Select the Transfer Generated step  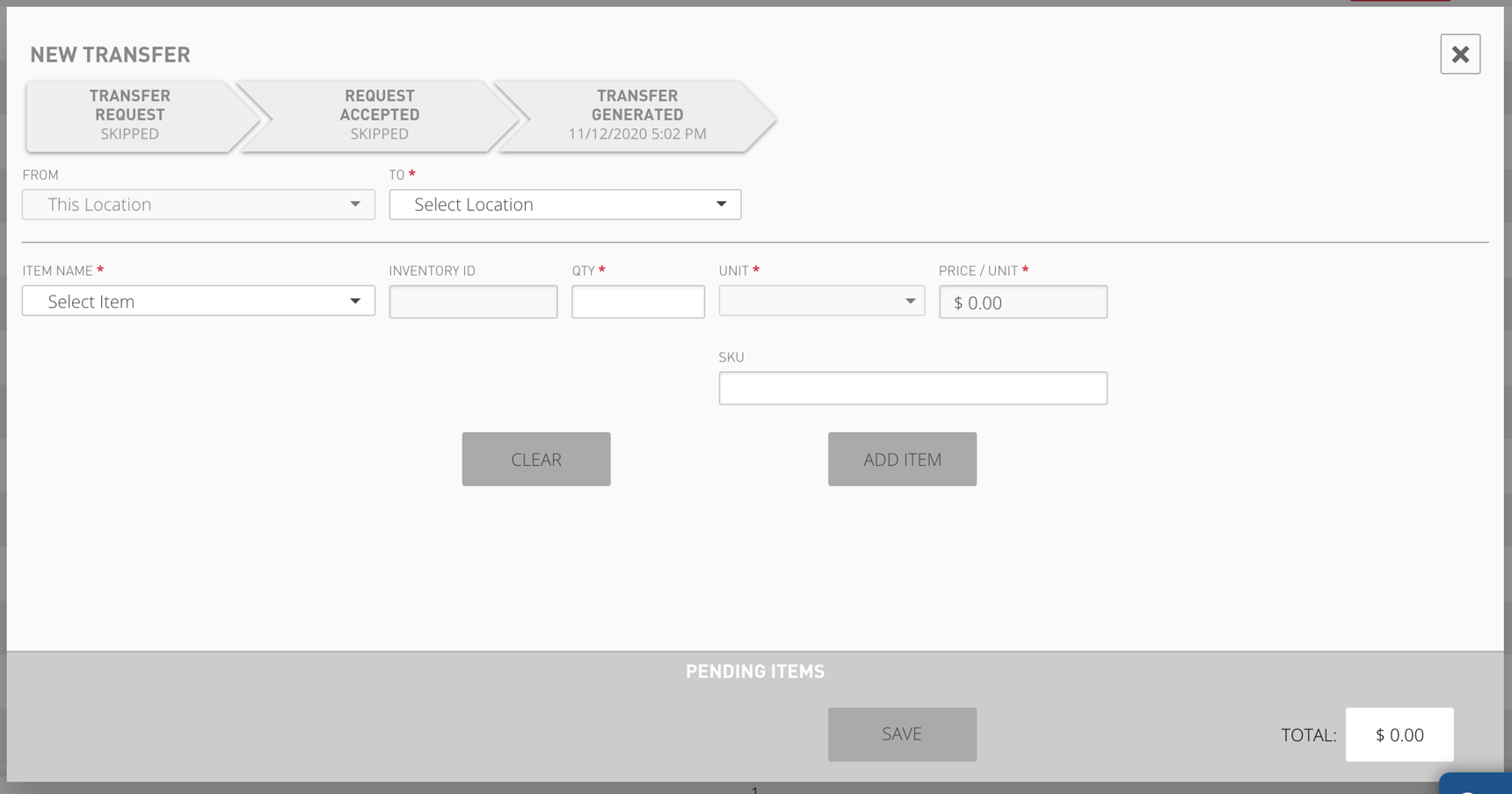[636, 115]
